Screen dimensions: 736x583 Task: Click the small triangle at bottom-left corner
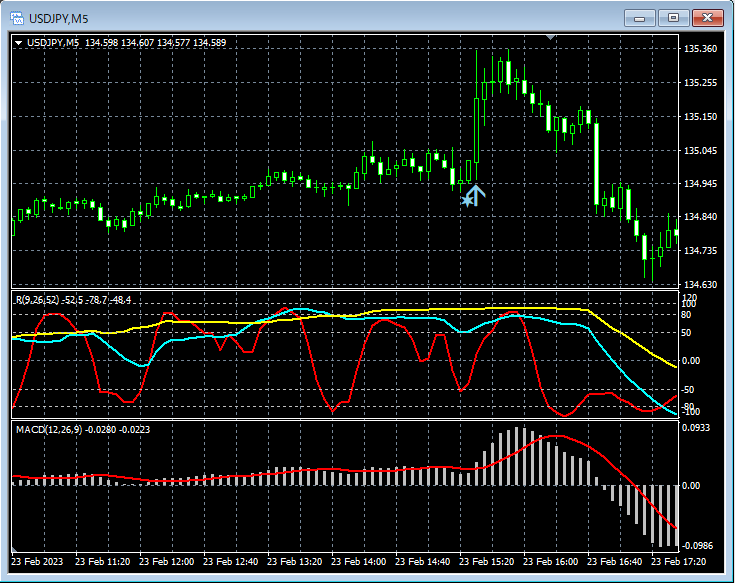15,551
